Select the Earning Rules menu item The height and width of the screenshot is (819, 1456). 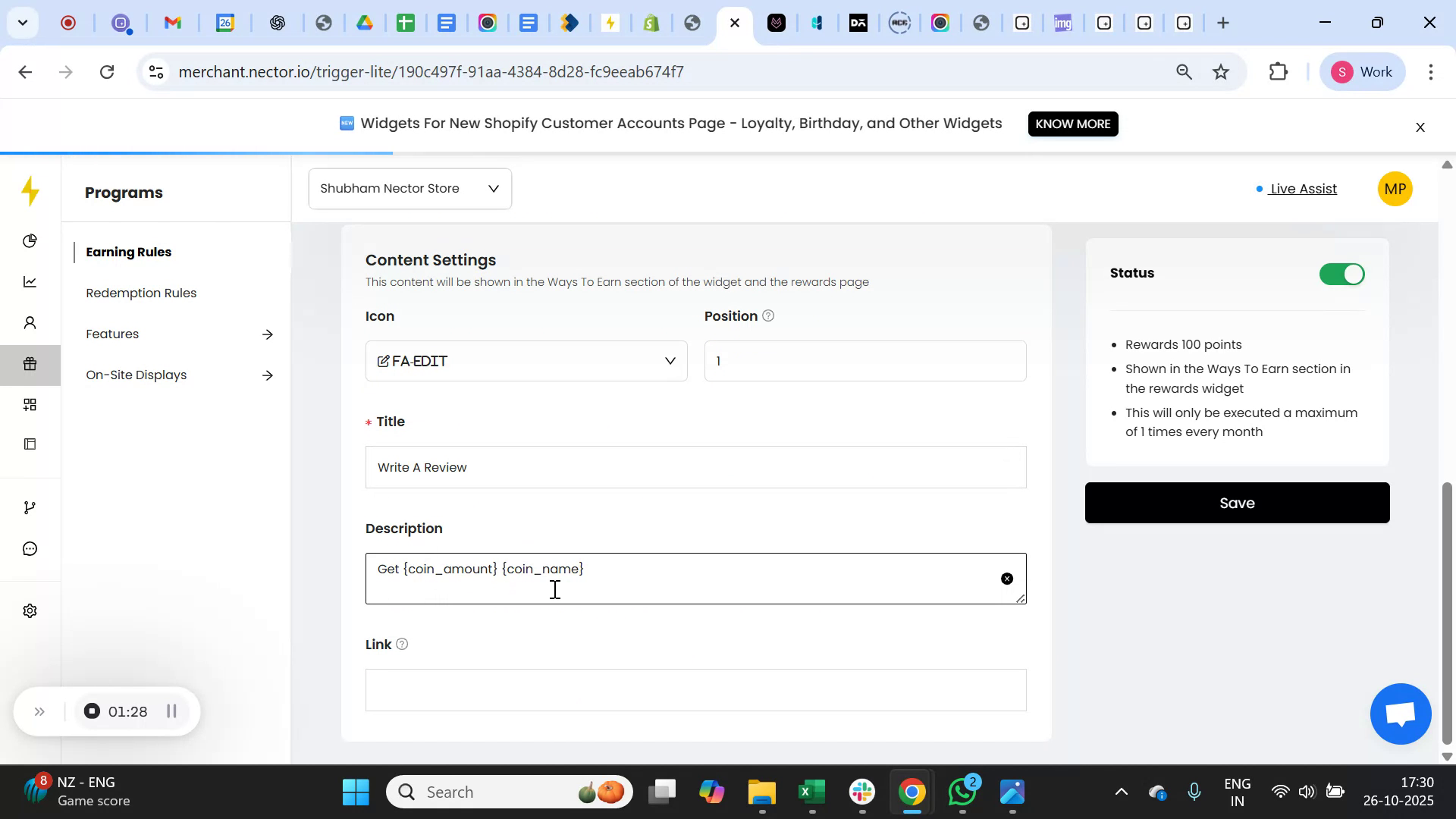tap(128, 252)
